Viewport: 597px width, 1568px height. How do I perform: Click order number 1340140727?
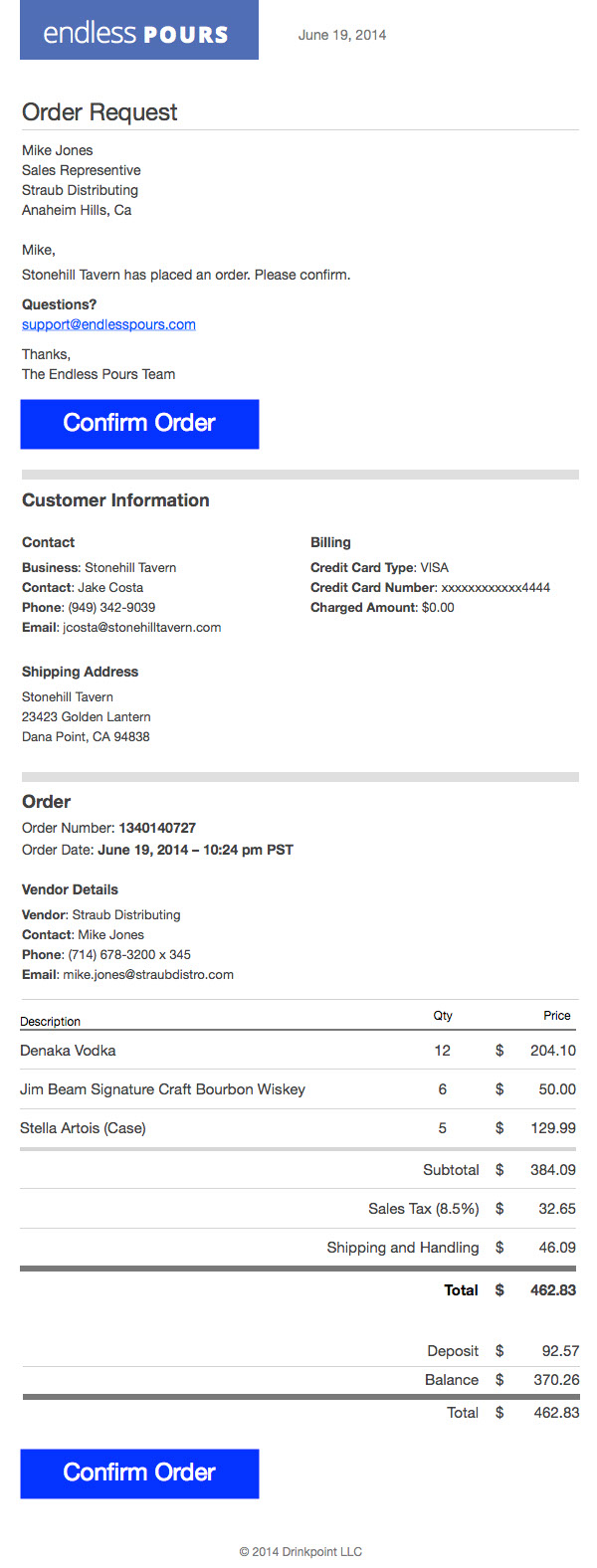point(157,828)
